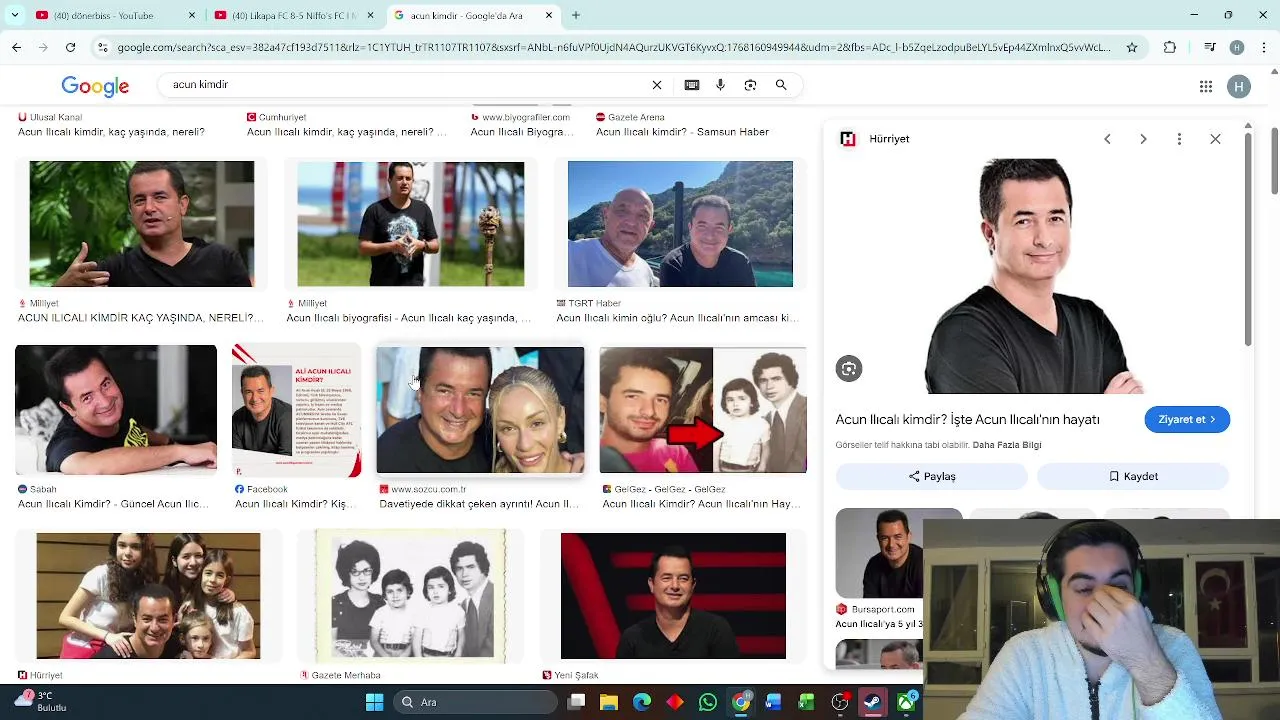Switch to the dönerbiss - YouTube tab
Image resolution: width=1280 pixels, height=720 pixels.
(x=107, y=15)
